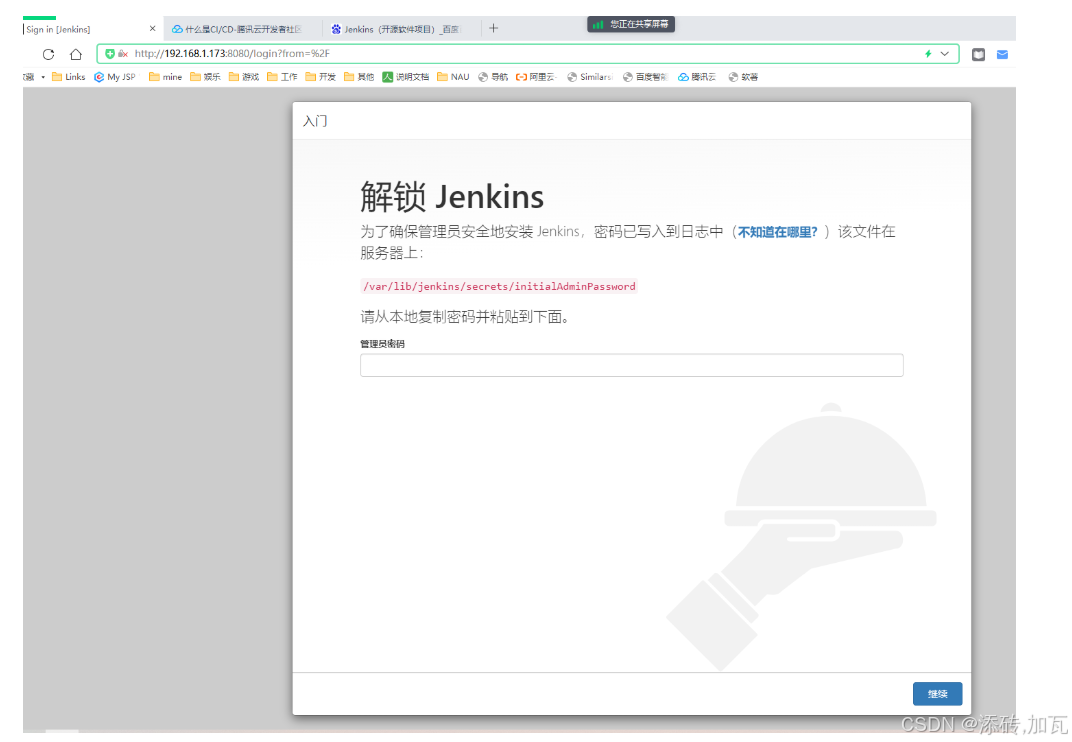Open the 说明文档 bookmark
Screen dimensions: 1072x742
point(405,77)
